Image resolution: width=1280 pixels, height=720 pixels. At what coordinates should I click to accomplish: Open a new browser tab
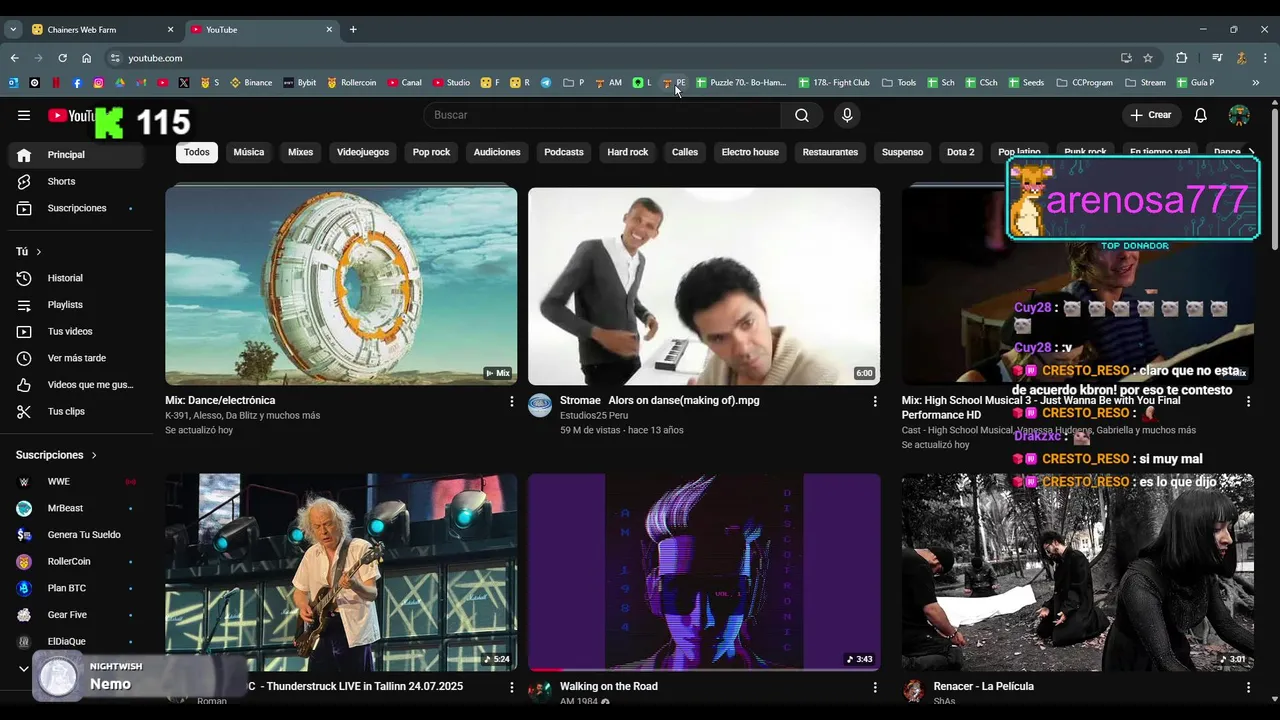(353, 29)
